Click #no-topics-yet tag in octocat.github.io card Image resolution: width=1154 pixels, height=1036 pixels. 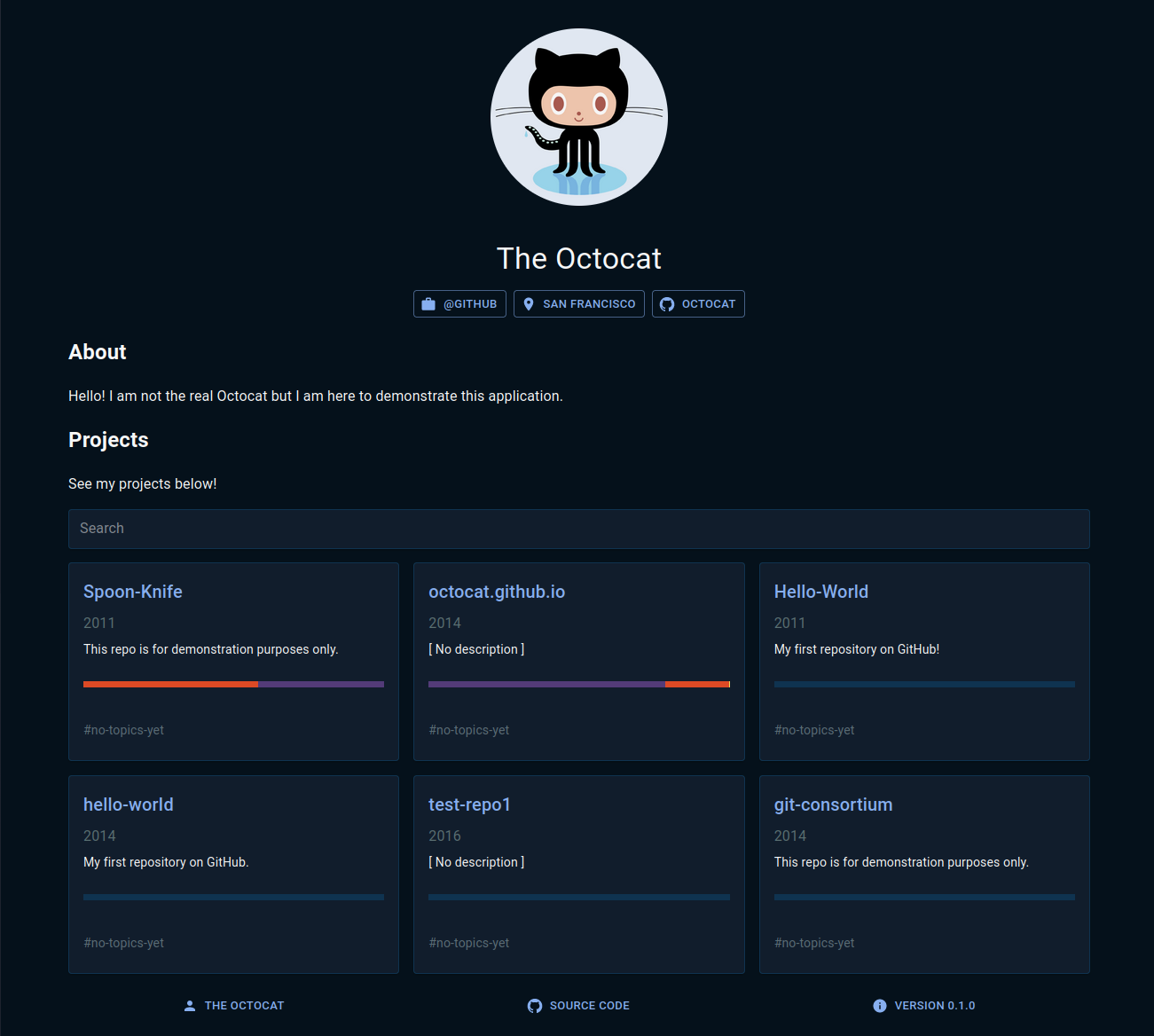469,730
